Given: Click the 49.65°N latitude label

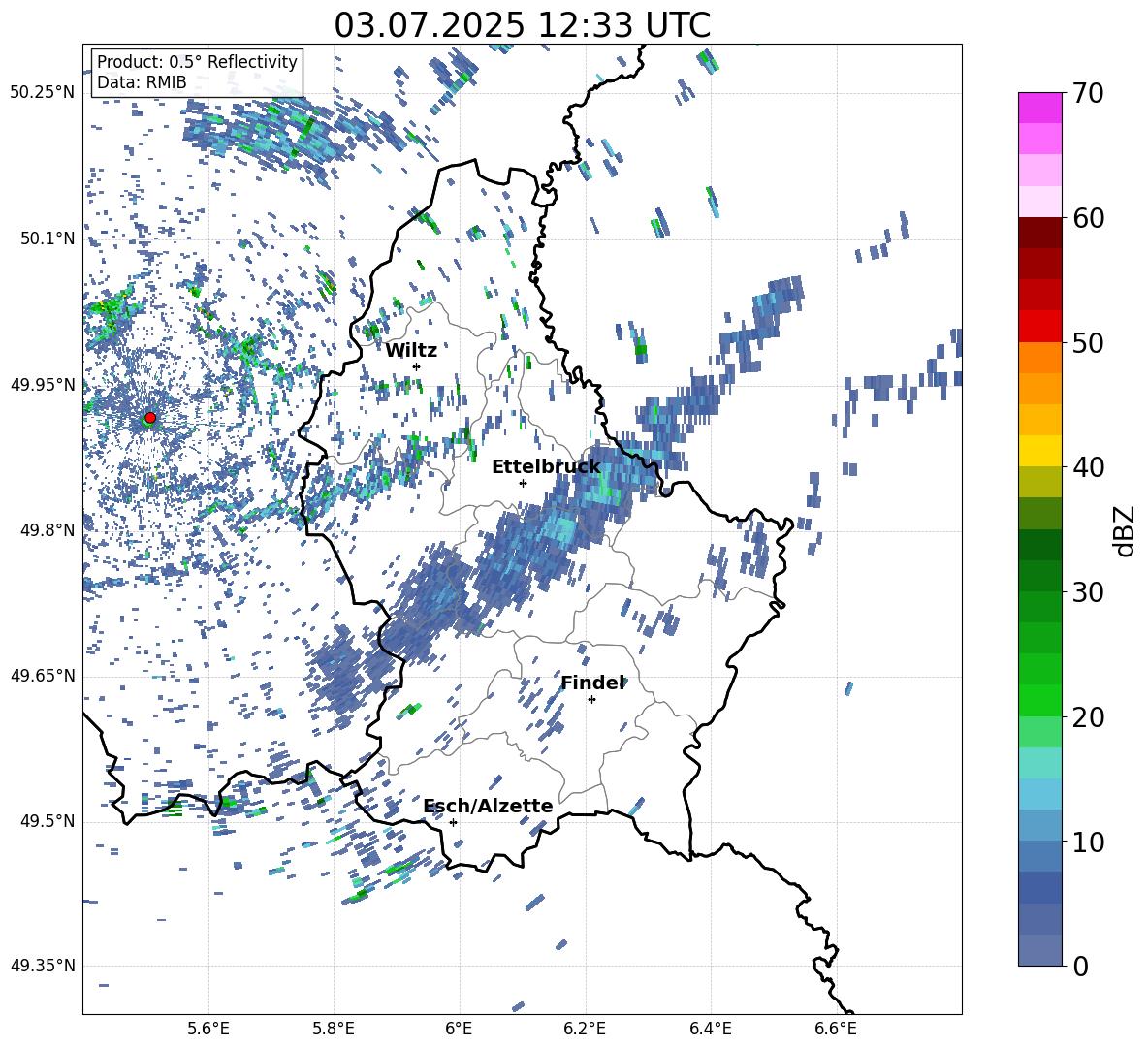Looking at the screenshot, I should coord(43,676).
